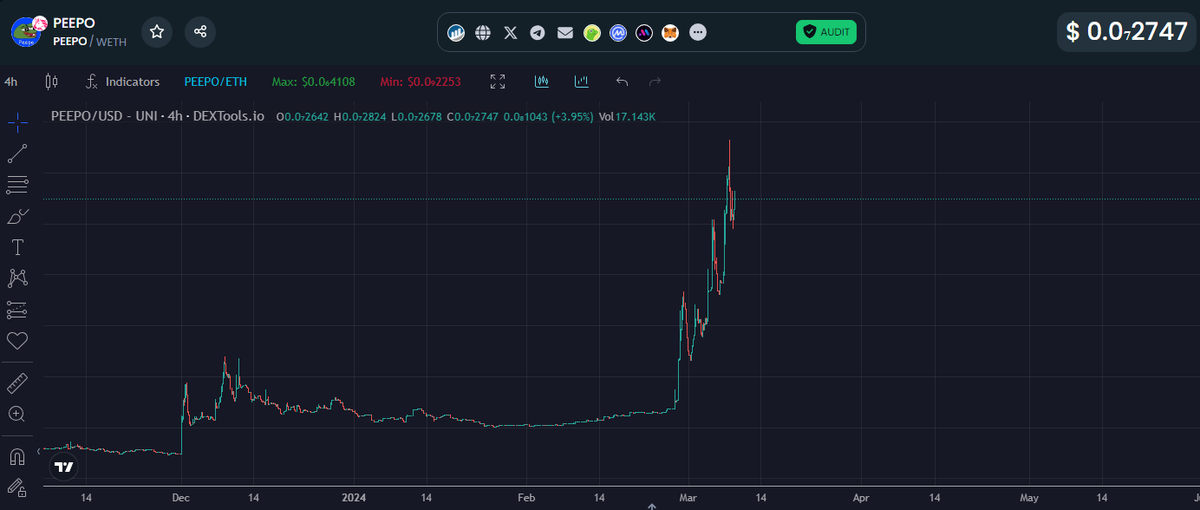Toggle the highlighted chart layout icon
This screenshot has width=1200, height=510.
coord(542,82)
